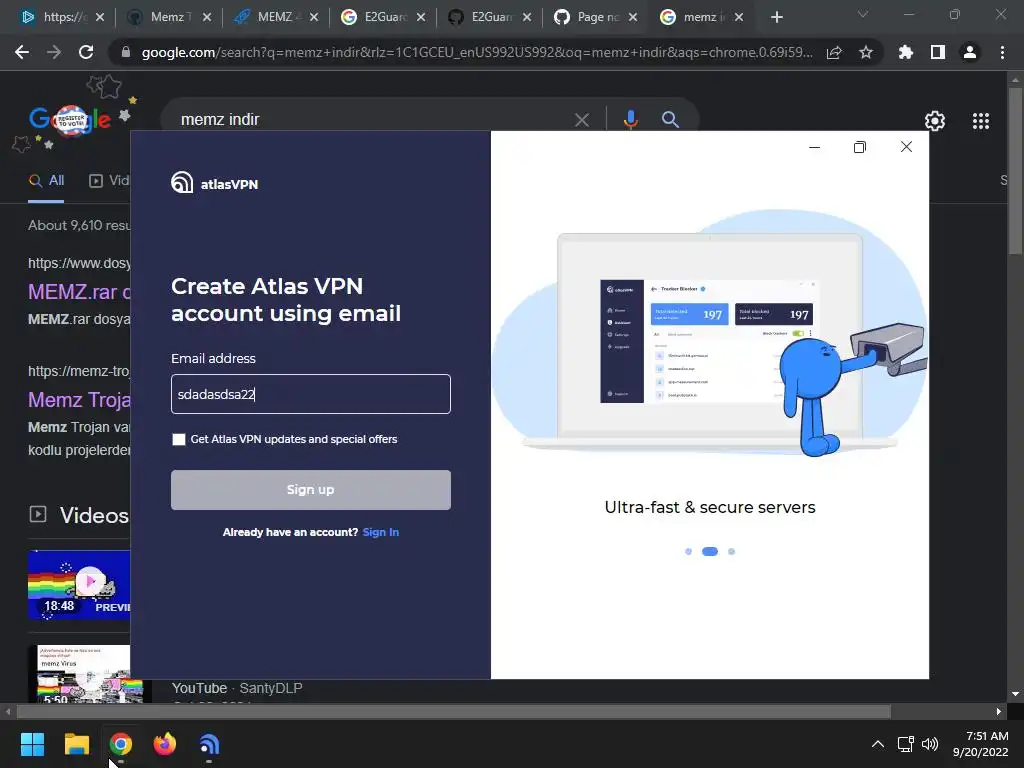Open the Windows Start menu
This screenshot has height=768, width=1024.
(x=32, y=744)
